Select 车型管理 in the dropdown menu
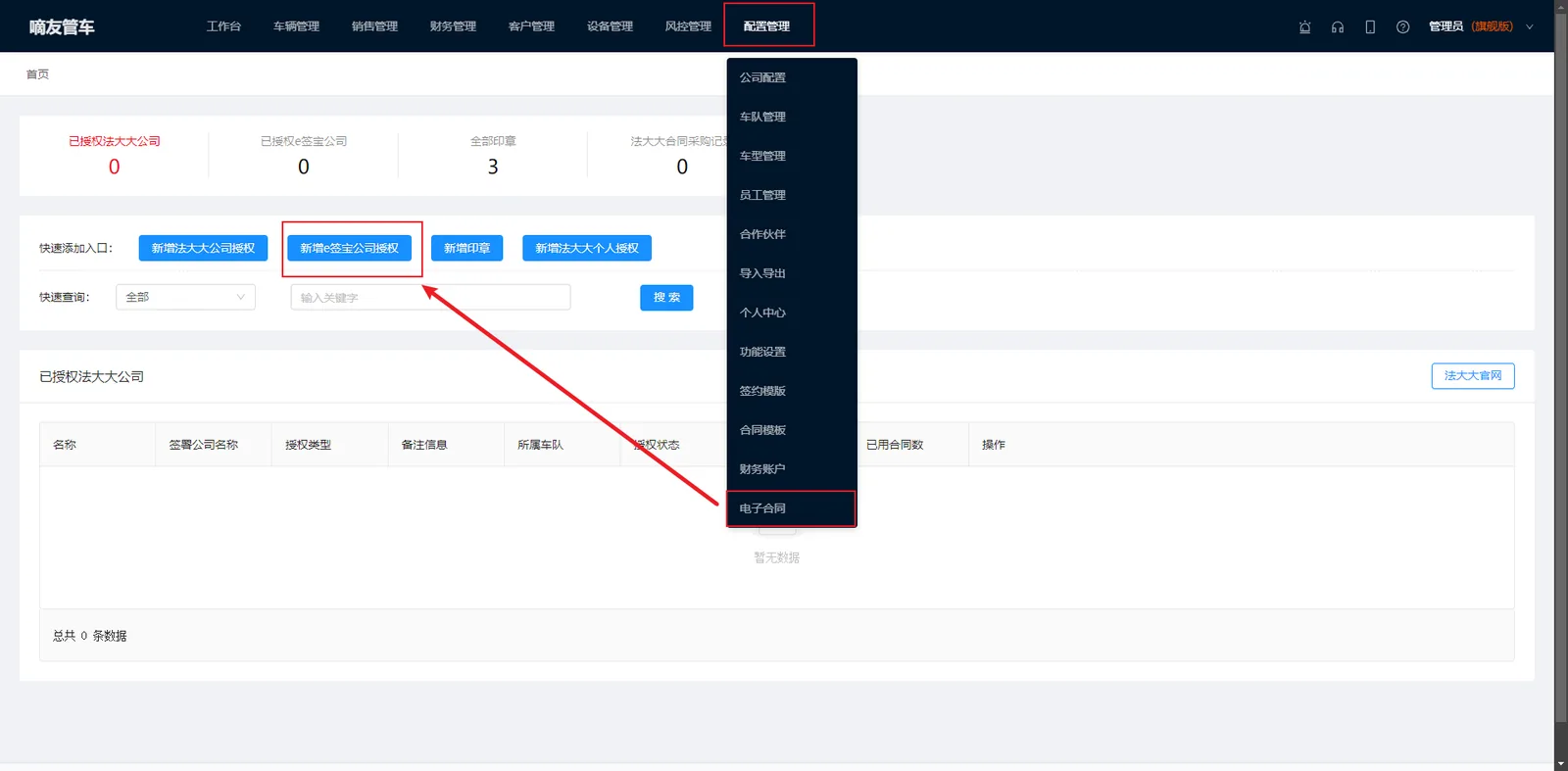Viewport: 1568px width, 771px height. click(792, 156)
